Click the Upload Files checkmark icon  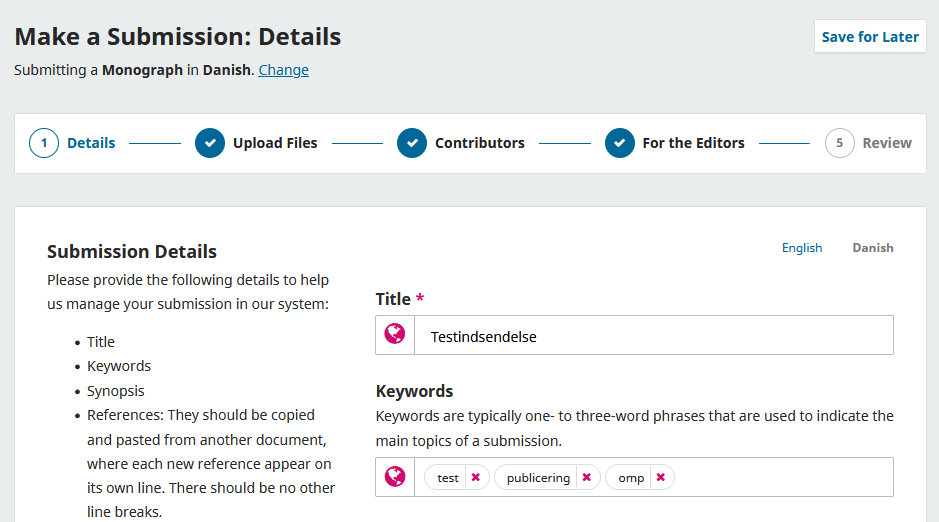(x=210, y=143)
